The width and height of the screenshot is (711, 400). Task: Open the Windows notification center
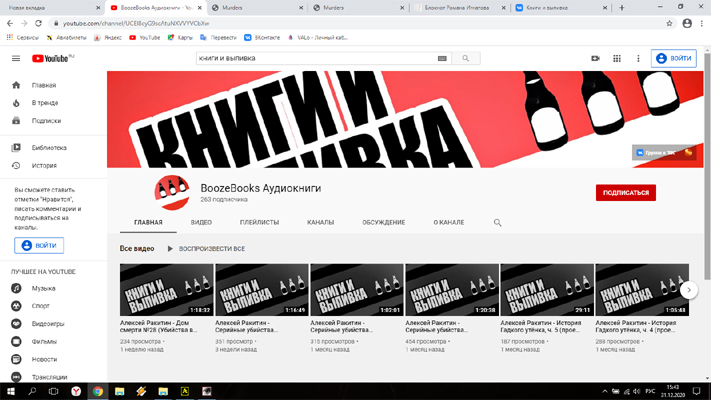coord(696,391)
